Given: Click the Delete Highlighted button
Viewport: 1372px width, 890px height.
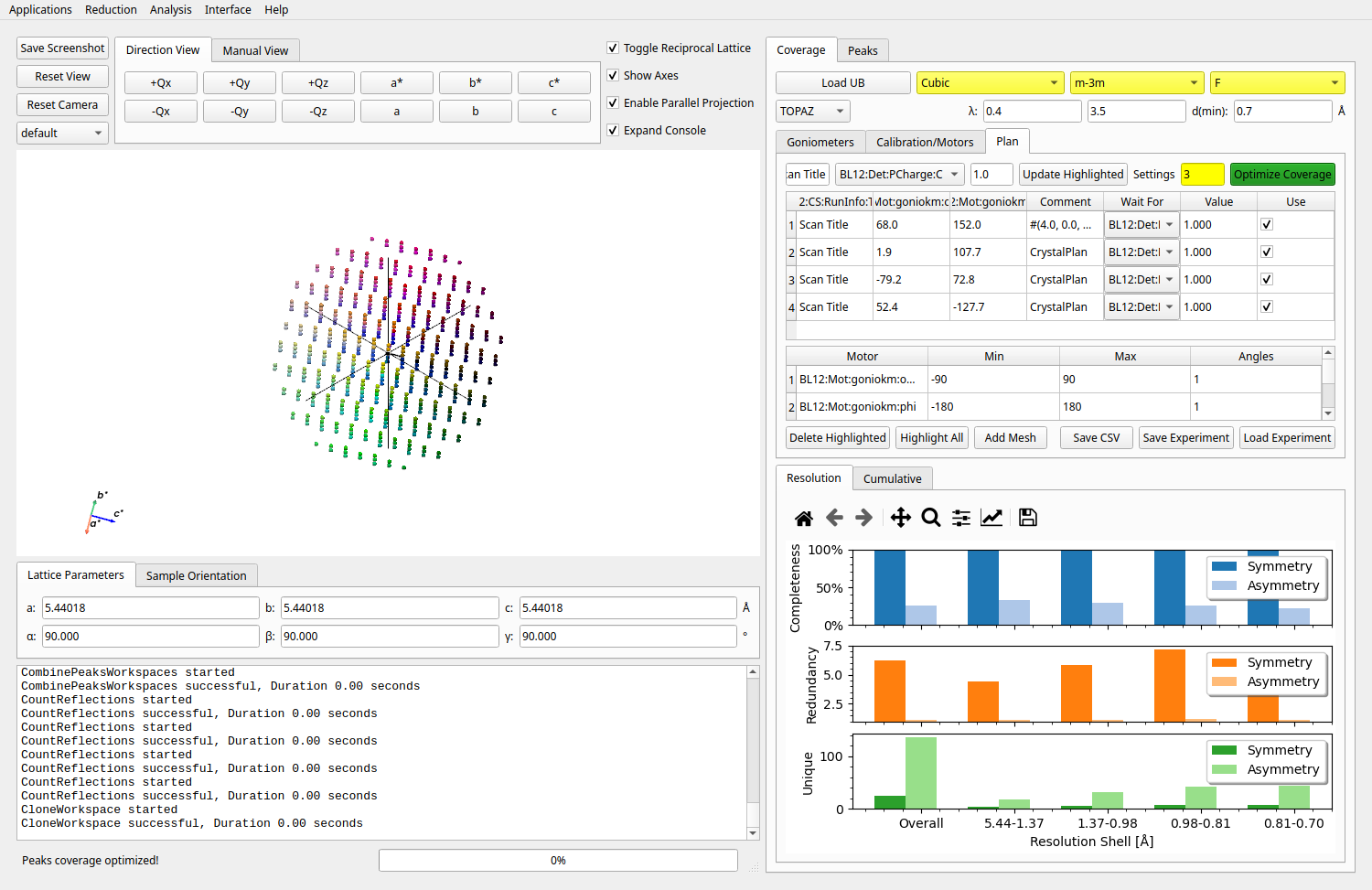Looking at the screenshot, I should [838, 437].
